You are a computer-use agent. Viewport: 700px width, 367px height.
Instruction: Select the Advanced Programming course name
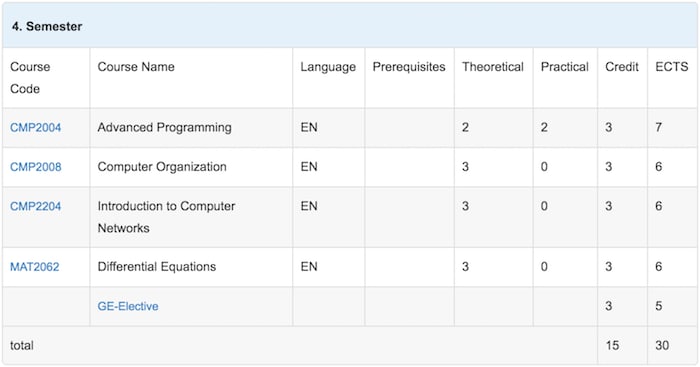[164, 128]
